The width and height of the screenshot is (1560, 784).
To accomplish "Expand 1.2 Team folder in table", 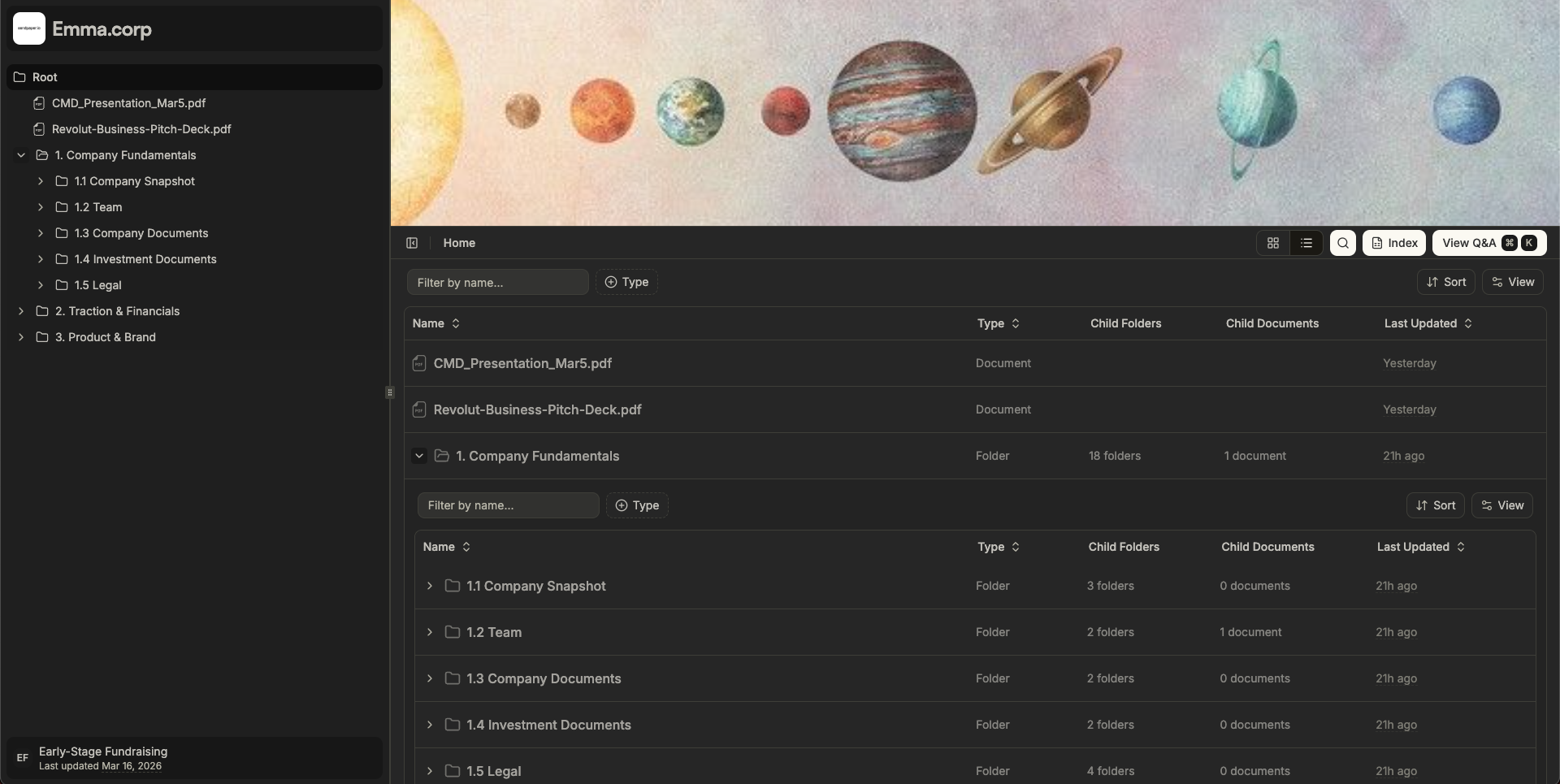I will click(x=430, y=632).
